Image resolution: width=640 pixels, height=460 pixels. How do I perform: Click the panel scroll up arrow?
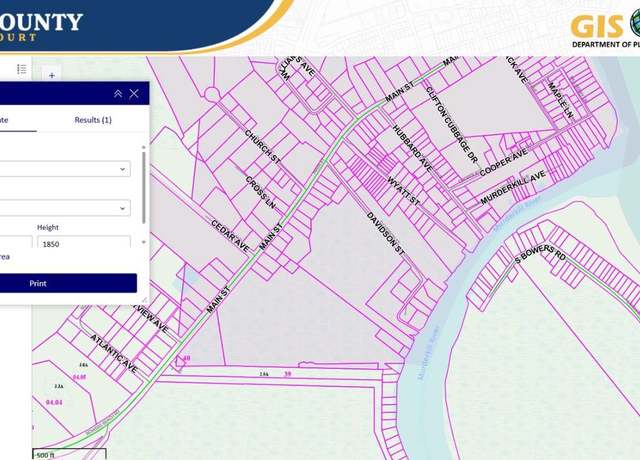[x=143, y=147]
